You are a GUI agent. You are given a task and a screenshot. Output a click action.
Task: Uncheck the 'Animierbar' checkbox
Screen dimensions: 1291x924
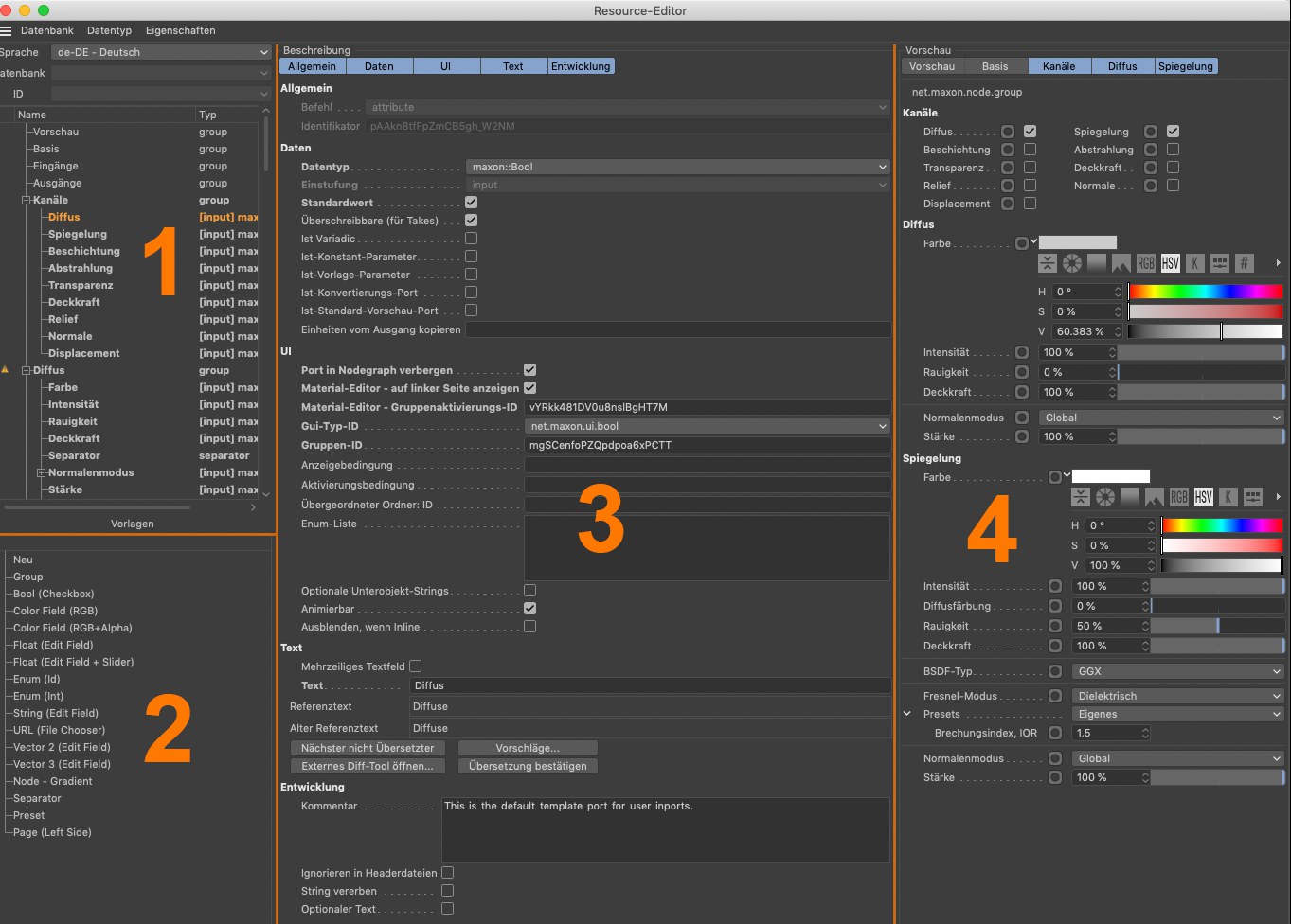pos(529,609)
